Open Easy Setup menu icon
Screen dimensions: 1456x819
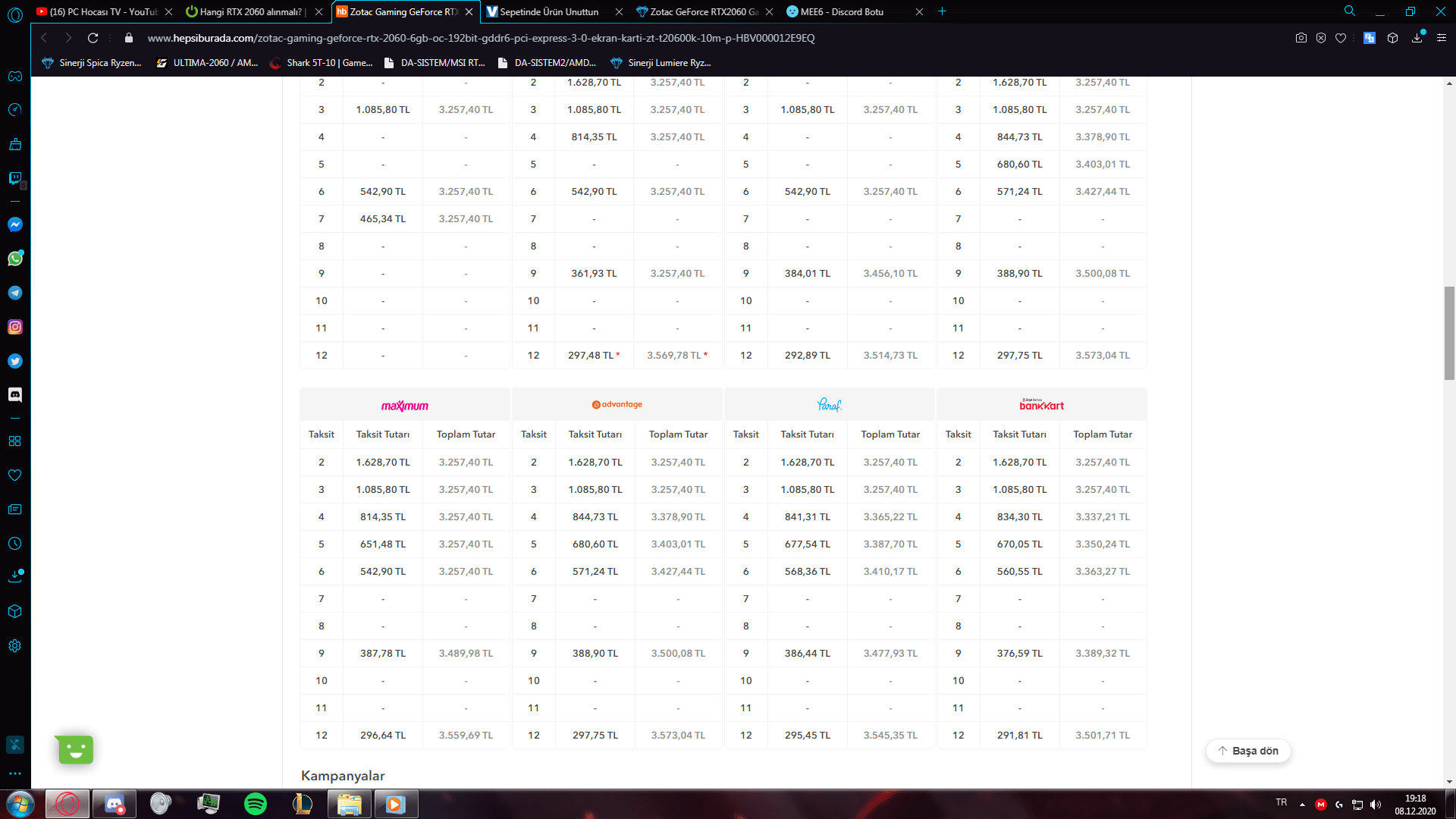(1442, 38)
